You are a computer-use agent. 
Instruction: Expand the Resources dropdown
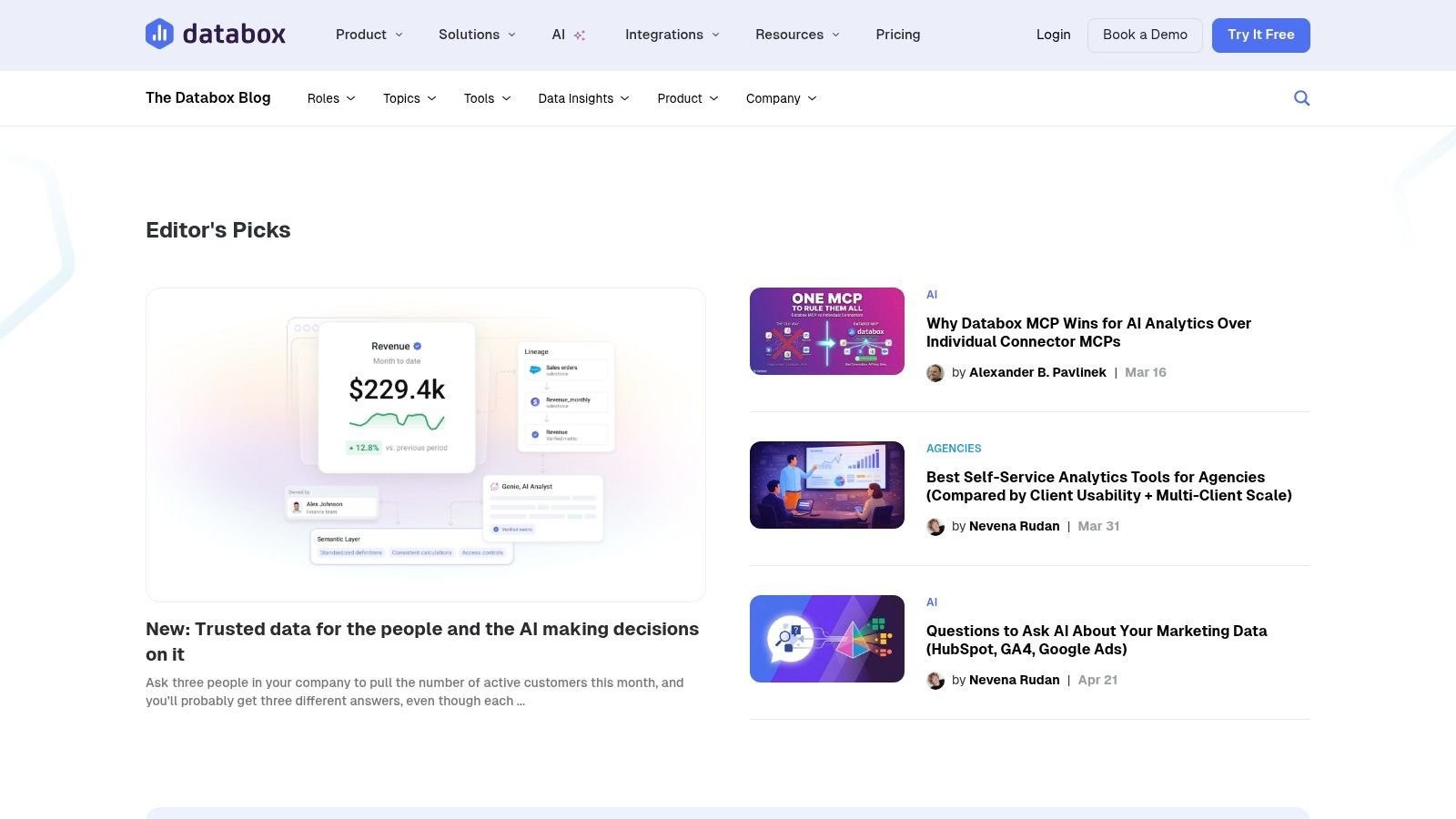(x=797, y=35)
